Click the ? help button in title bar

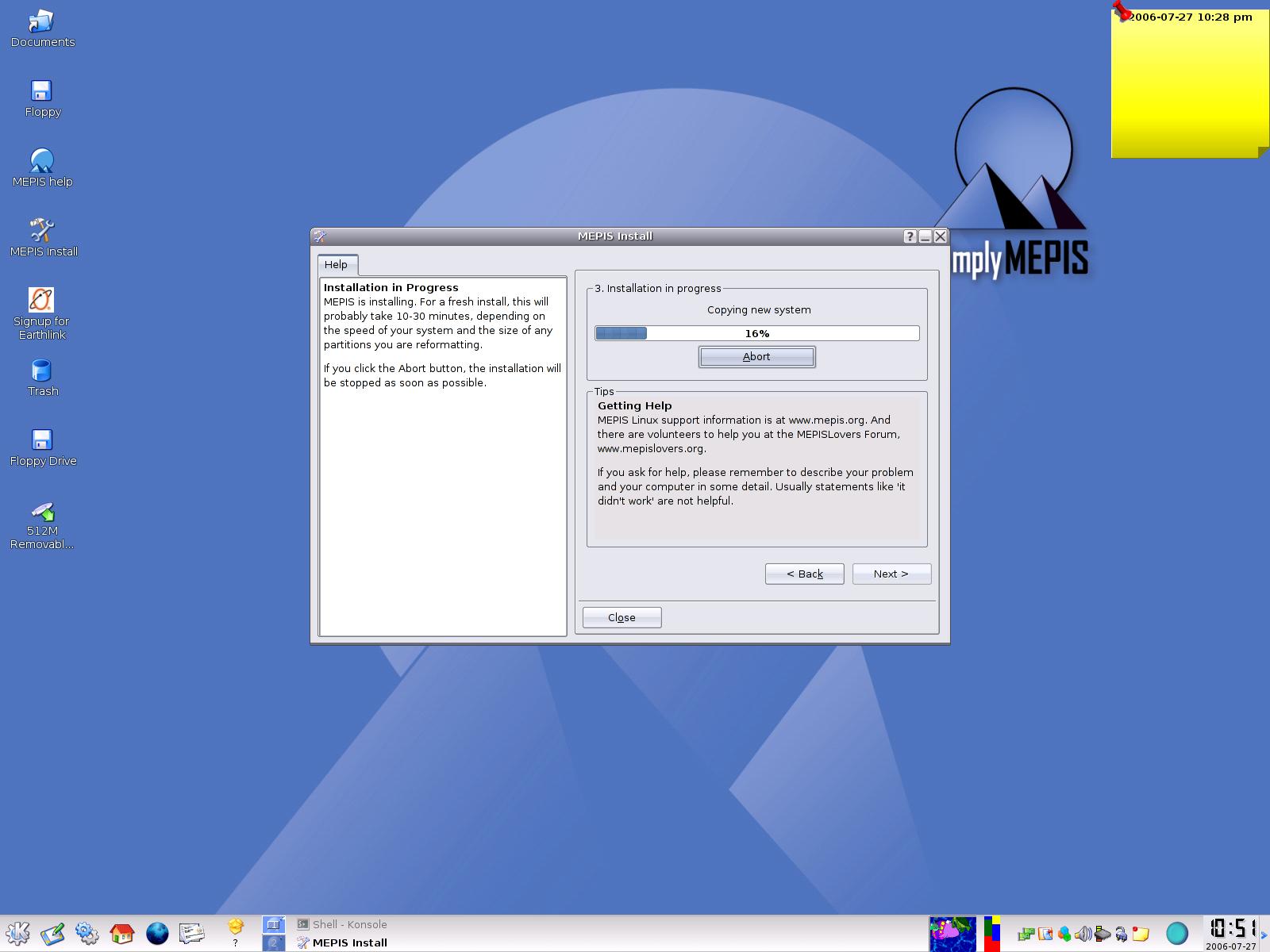tap(910, 236)
